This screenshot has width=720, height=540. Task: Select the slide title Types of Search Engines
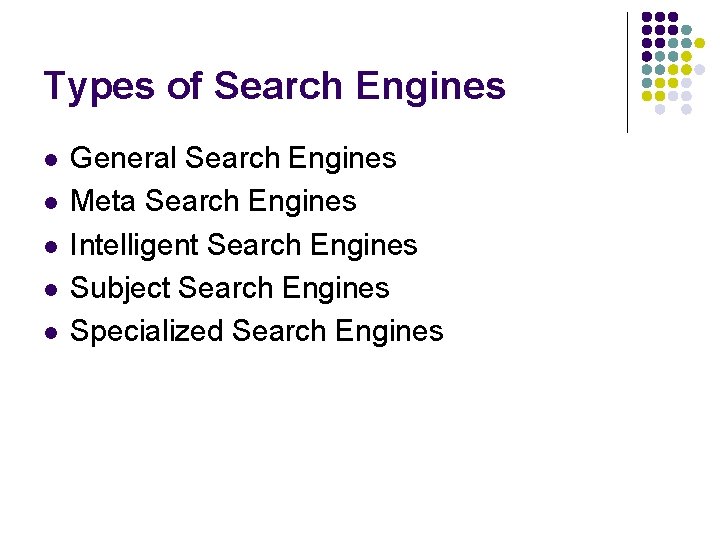tap(274, 86)
